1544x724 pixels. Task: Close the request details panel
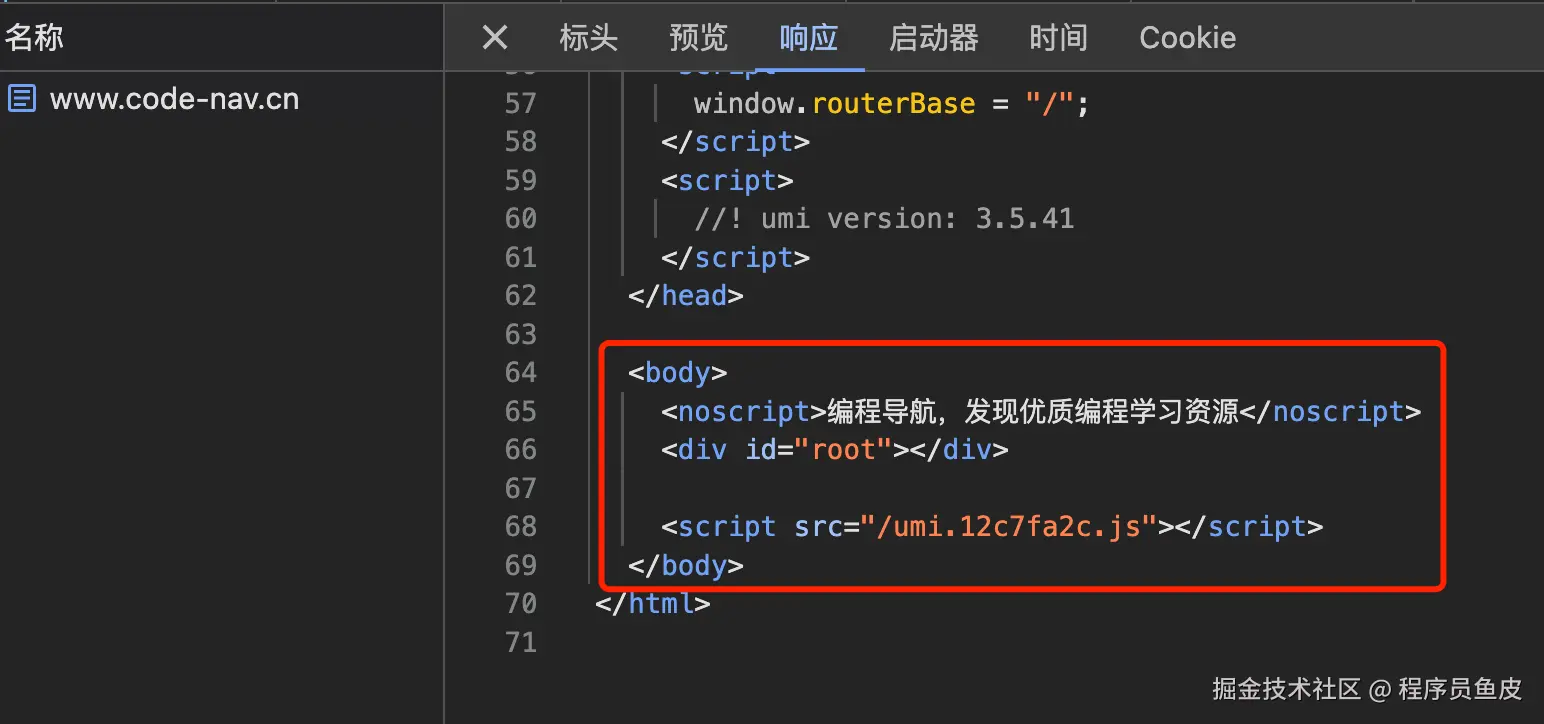point(495,38)
